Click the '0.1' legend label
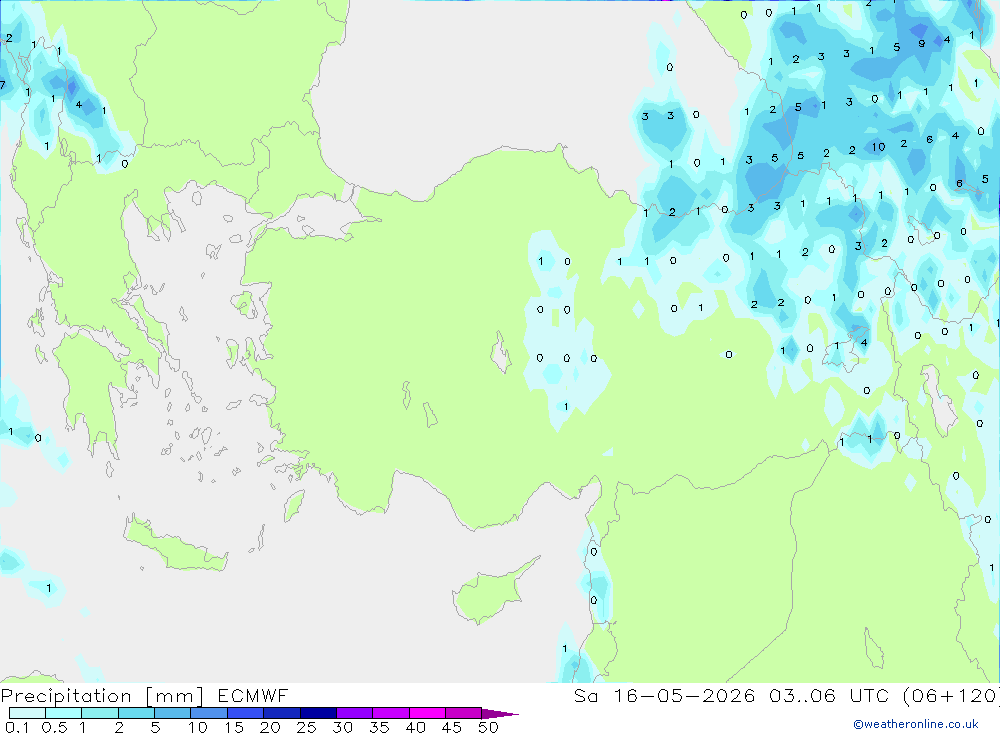This screenshot has height=733, width=1000. pyautogui.click(x=17, y=727)
